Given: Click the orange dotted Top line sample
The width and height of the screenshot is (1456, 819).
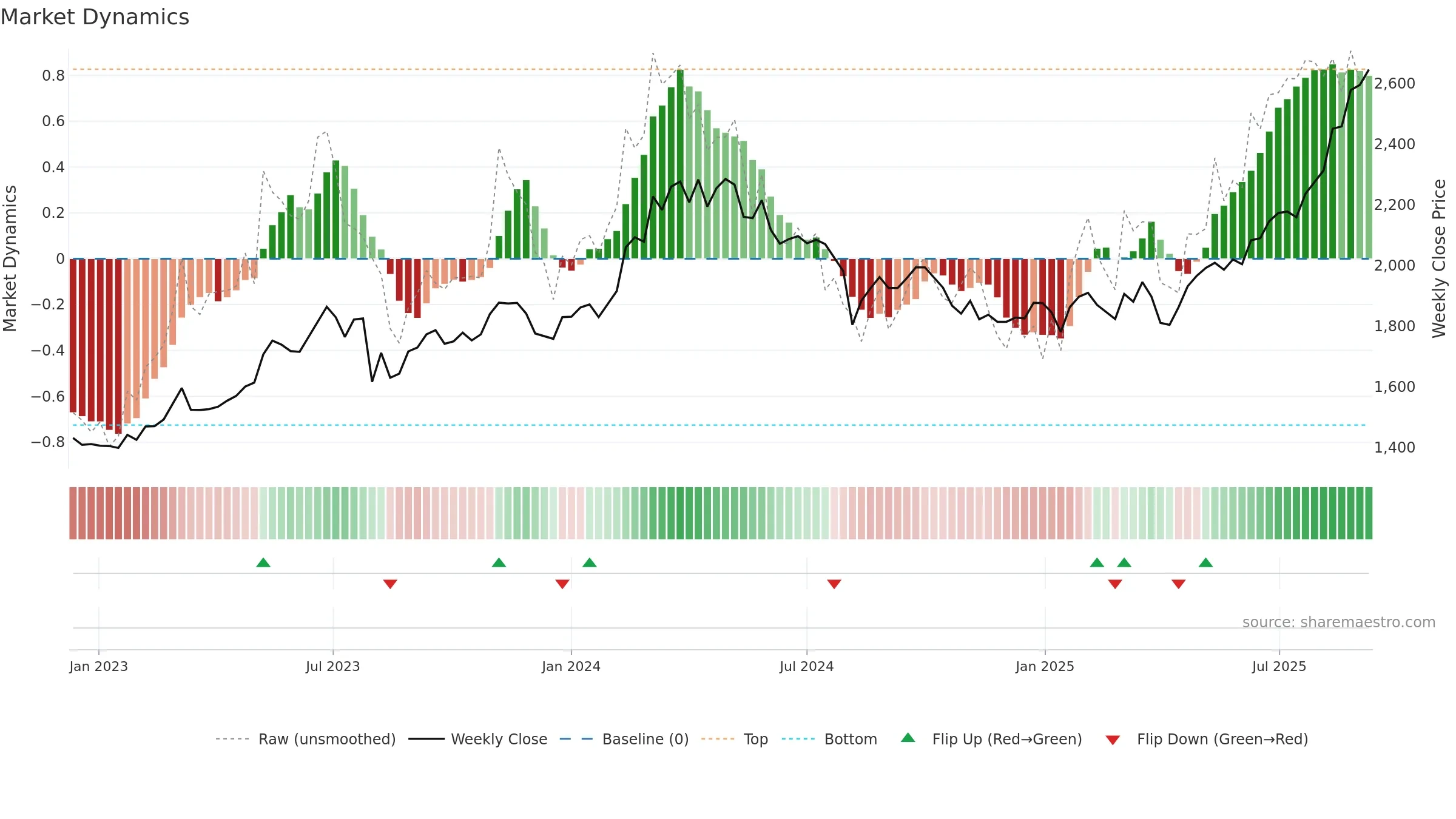Looking at the screenshot, I should point(718,739).
